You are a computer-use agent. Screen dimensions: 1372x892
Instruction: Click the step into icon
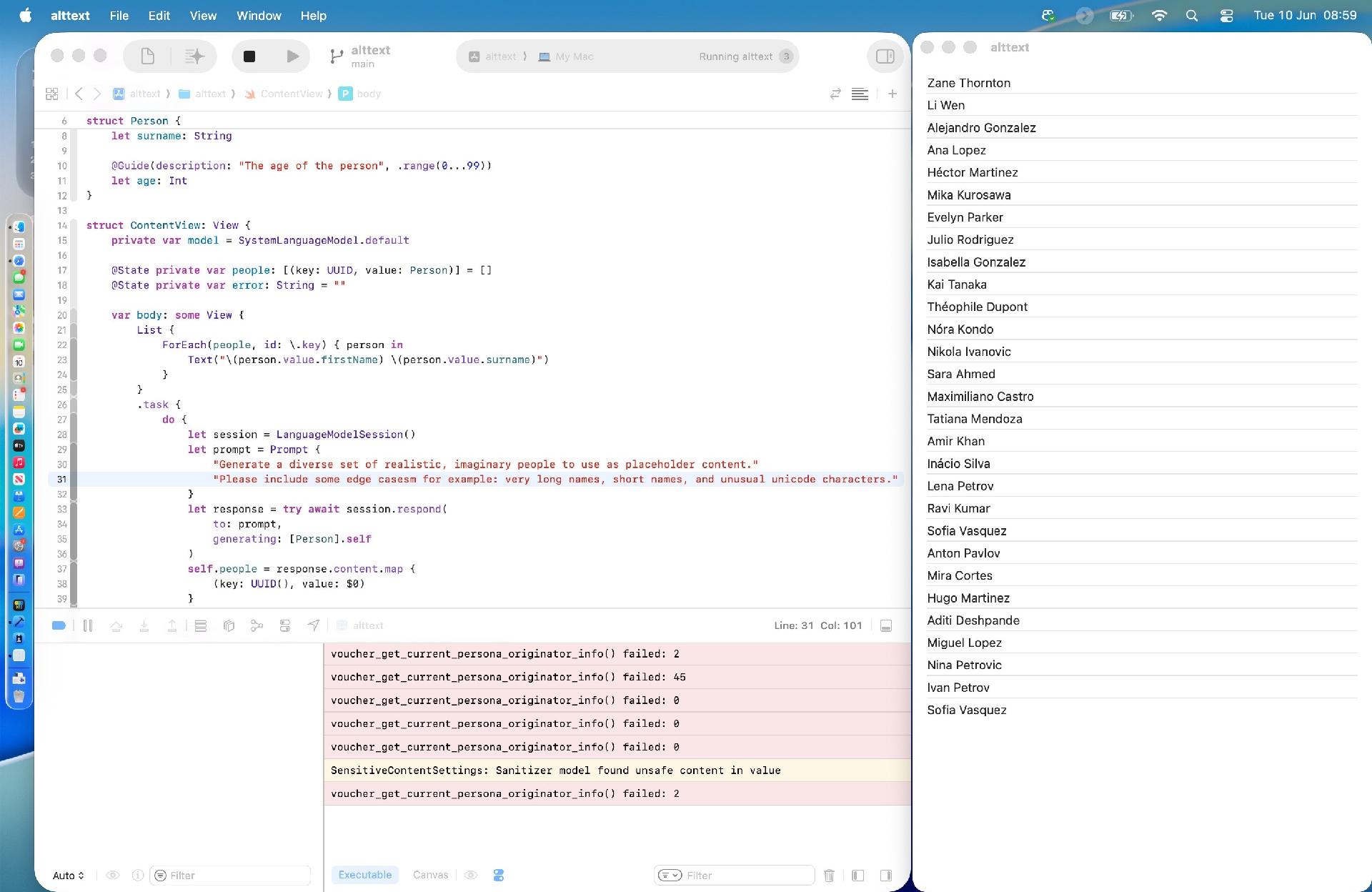144,625
